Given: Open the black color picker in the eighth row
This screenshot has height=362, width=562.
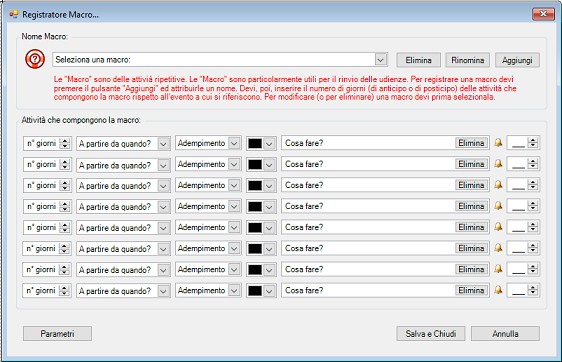Looking at the screenshot, I should tap(269, 291).
